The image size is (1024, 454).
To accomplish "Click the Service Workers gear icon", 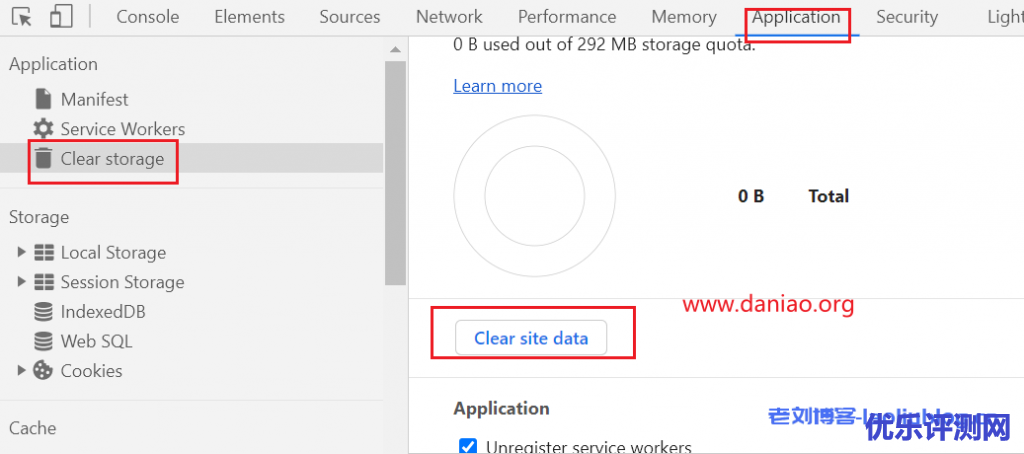I will coord(43,129).
